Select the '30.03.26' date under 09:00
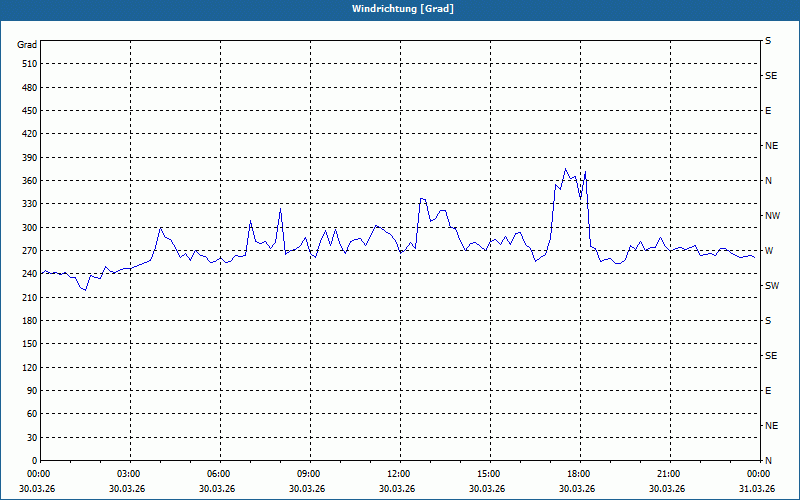 coord(307,488)
